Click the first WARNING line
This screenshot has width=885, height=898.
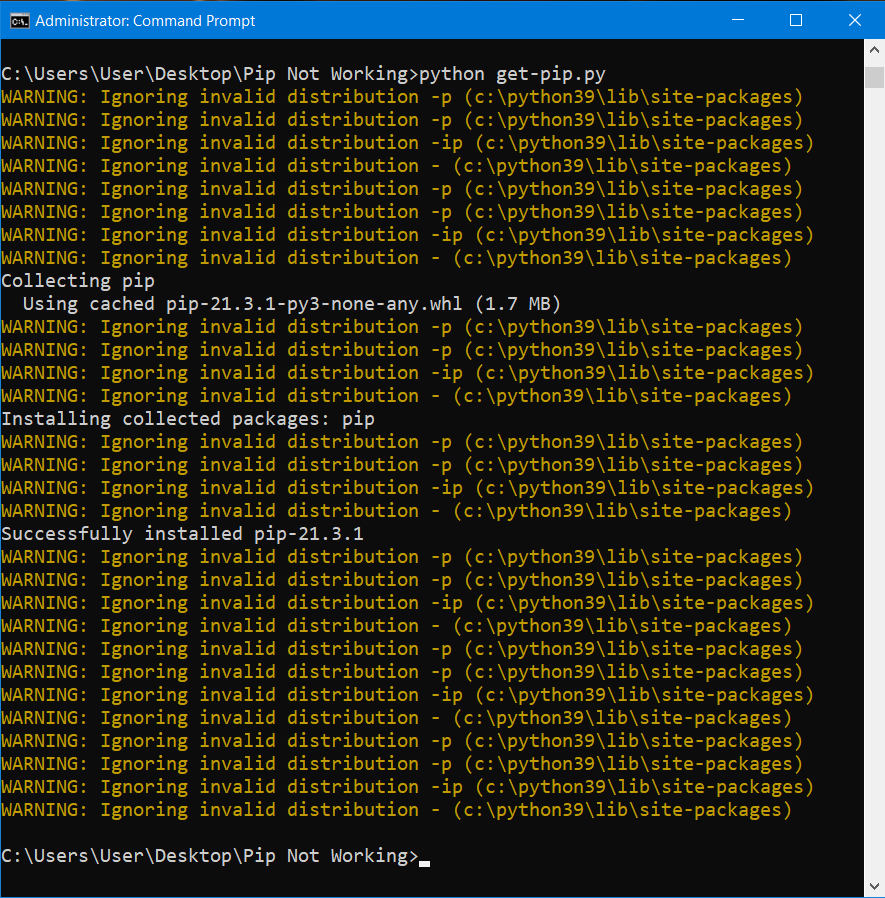pos(300,96)
